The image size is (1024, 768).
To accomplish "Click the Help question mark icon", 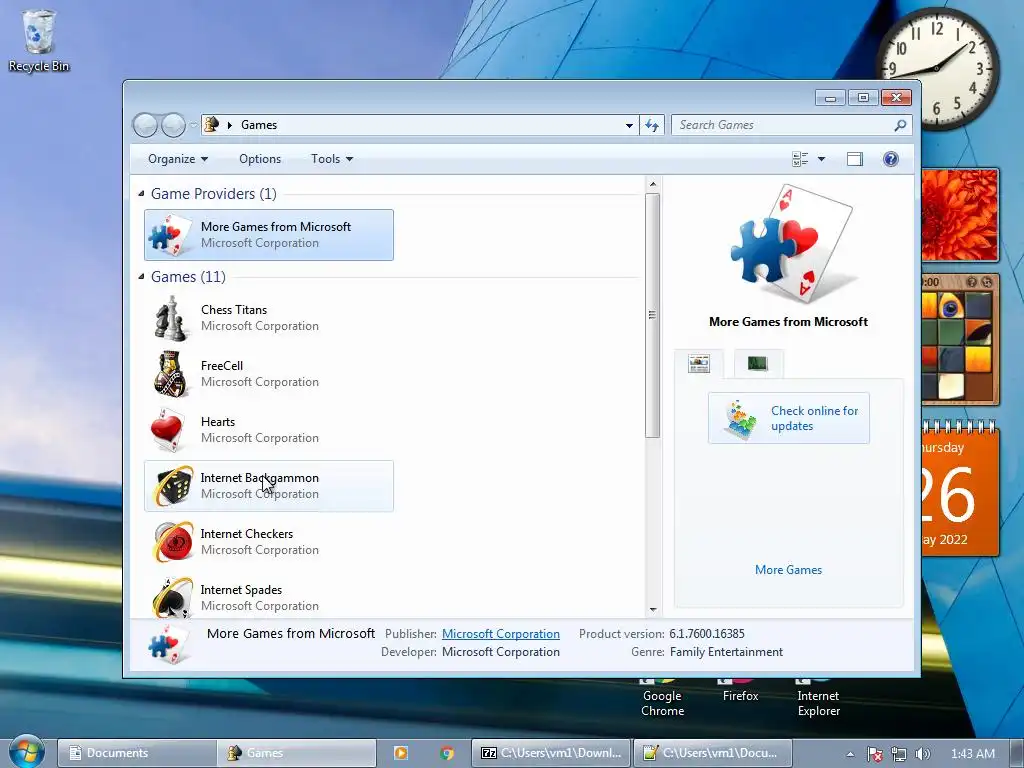I will tap(891, 159).
